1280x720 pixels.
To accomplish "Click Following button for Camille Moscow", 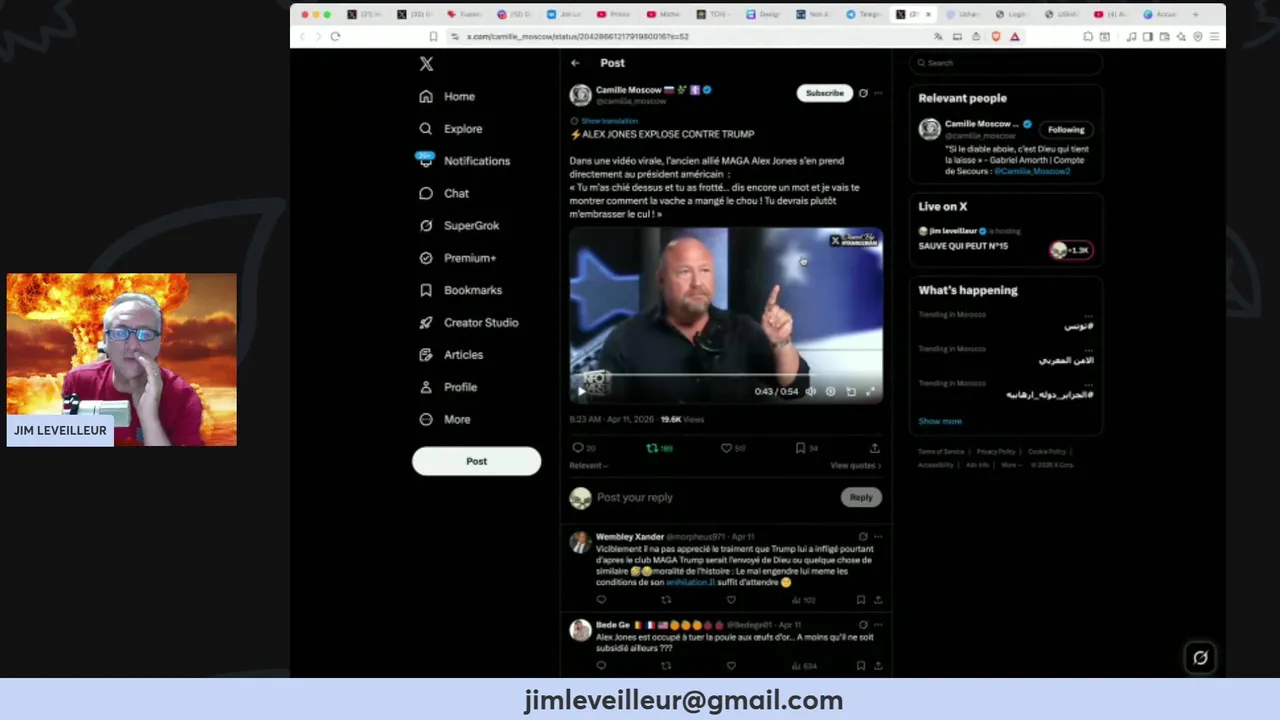I will 1066,130.
